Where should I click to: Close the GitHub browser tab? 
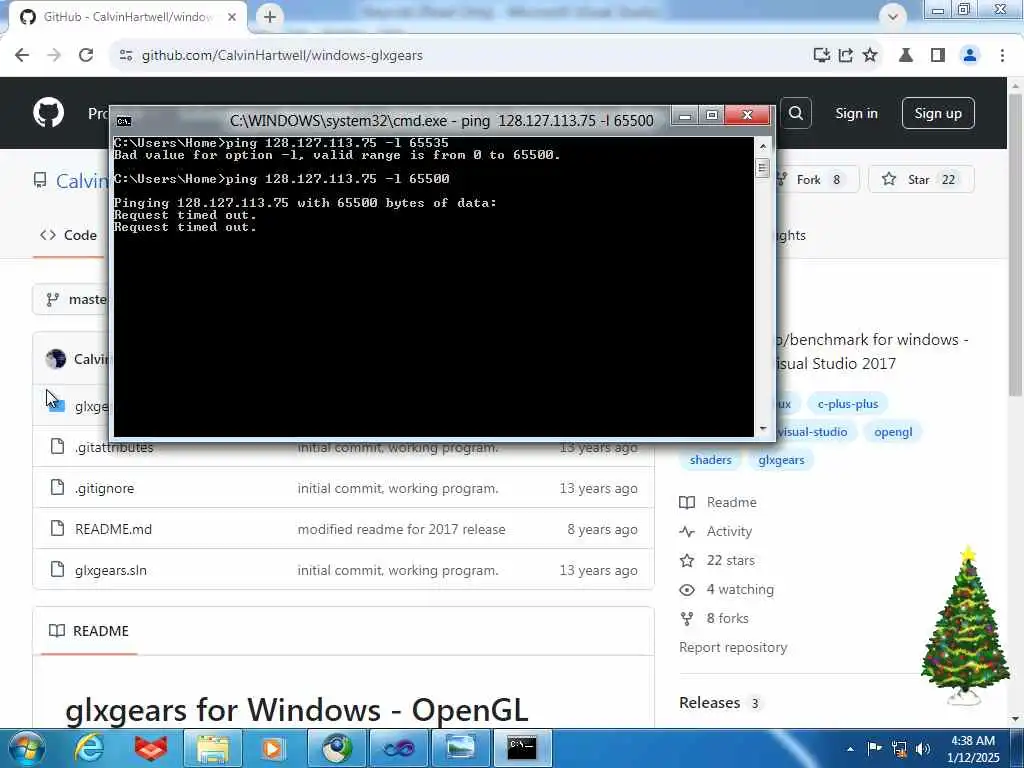232,17
